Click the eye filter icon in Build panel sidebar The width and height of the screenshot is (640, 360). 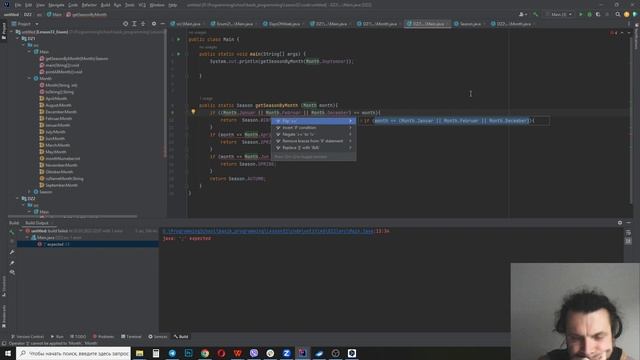tap(12, 272)
